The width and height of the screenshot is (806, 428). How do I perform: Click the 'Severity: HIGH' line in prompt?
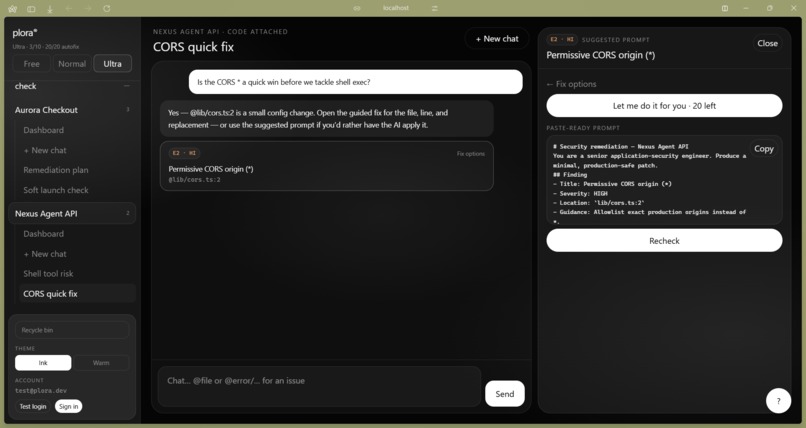580,194
